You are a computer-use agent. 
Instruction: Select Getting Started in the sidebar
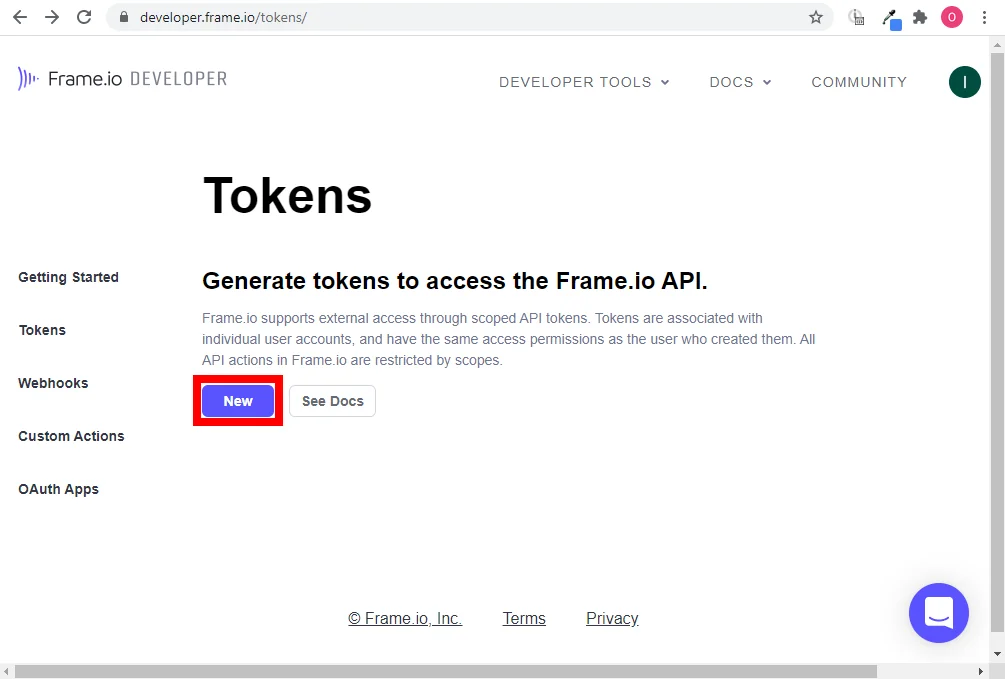pyautogui.click(x=69, y=277)
